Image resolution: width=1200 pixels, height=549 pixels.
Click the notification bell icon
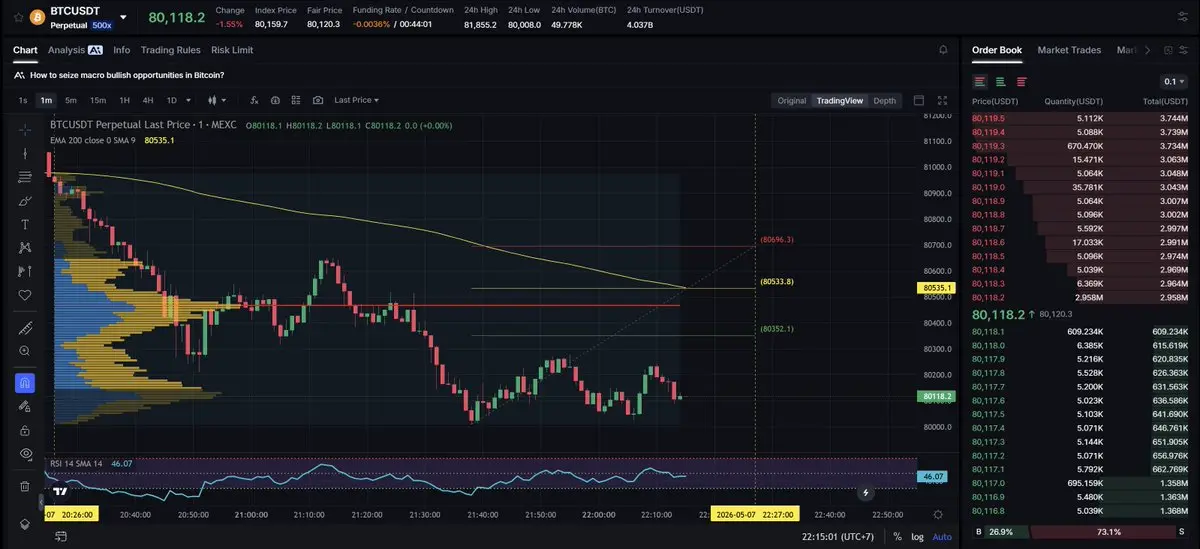coord(943,50)
